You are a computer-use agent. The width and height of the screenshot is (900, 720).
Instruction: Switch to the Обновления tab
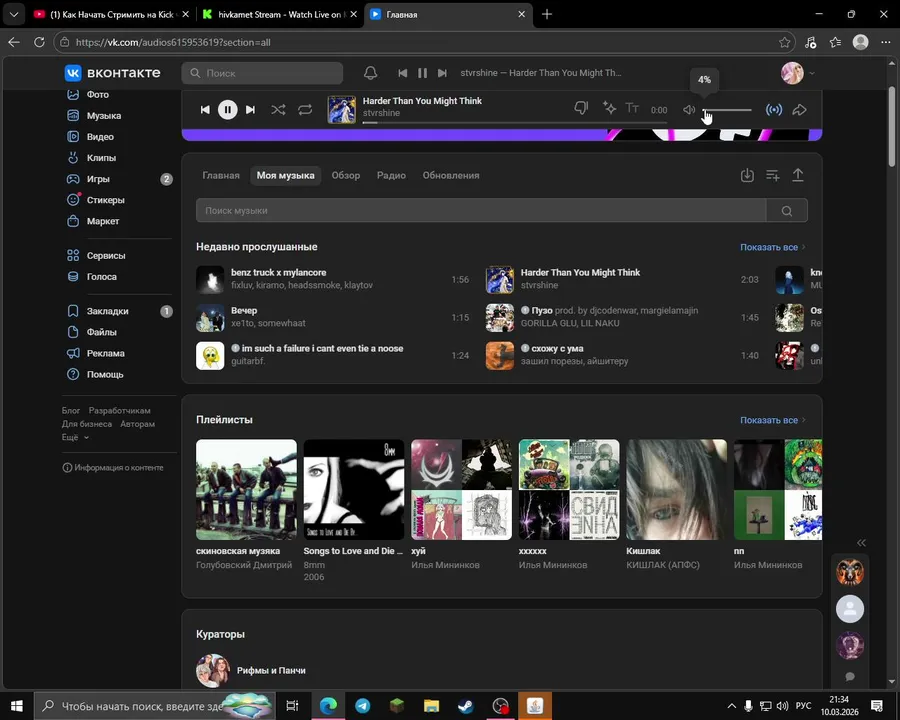(x=451, y=175)
